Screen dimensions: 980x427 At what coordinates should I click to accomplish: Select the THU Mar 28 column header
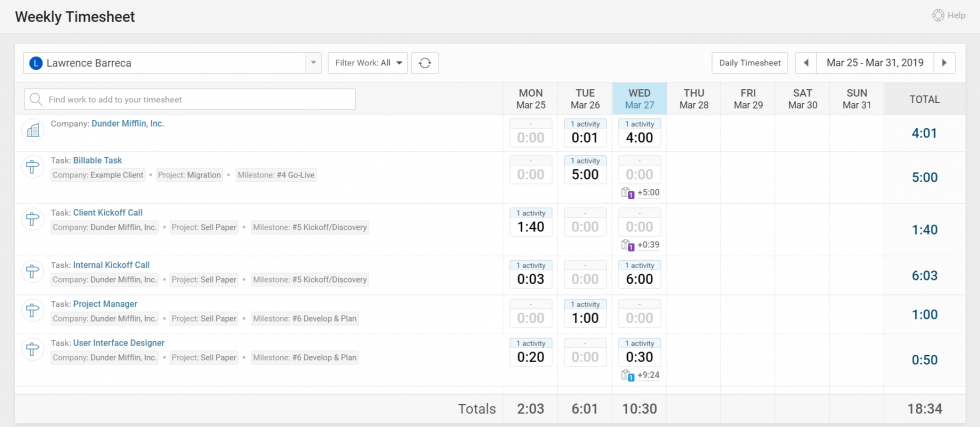coord(694,99)
